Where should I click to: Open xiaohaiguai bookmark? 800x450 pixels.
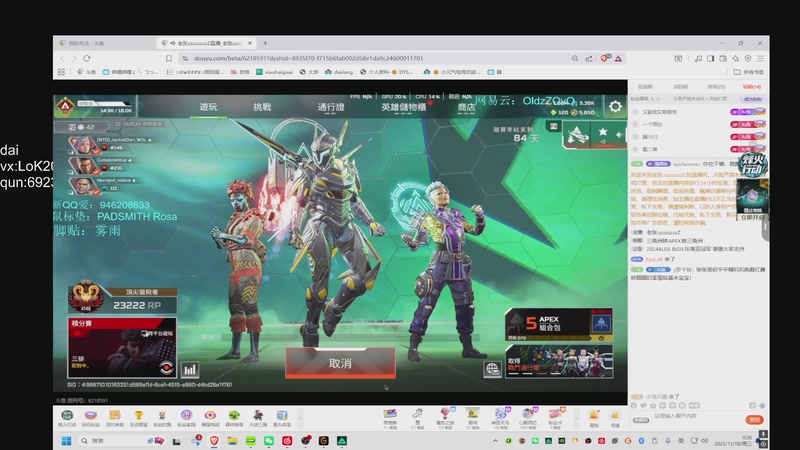pyautogui.click(x=274, y=72)
